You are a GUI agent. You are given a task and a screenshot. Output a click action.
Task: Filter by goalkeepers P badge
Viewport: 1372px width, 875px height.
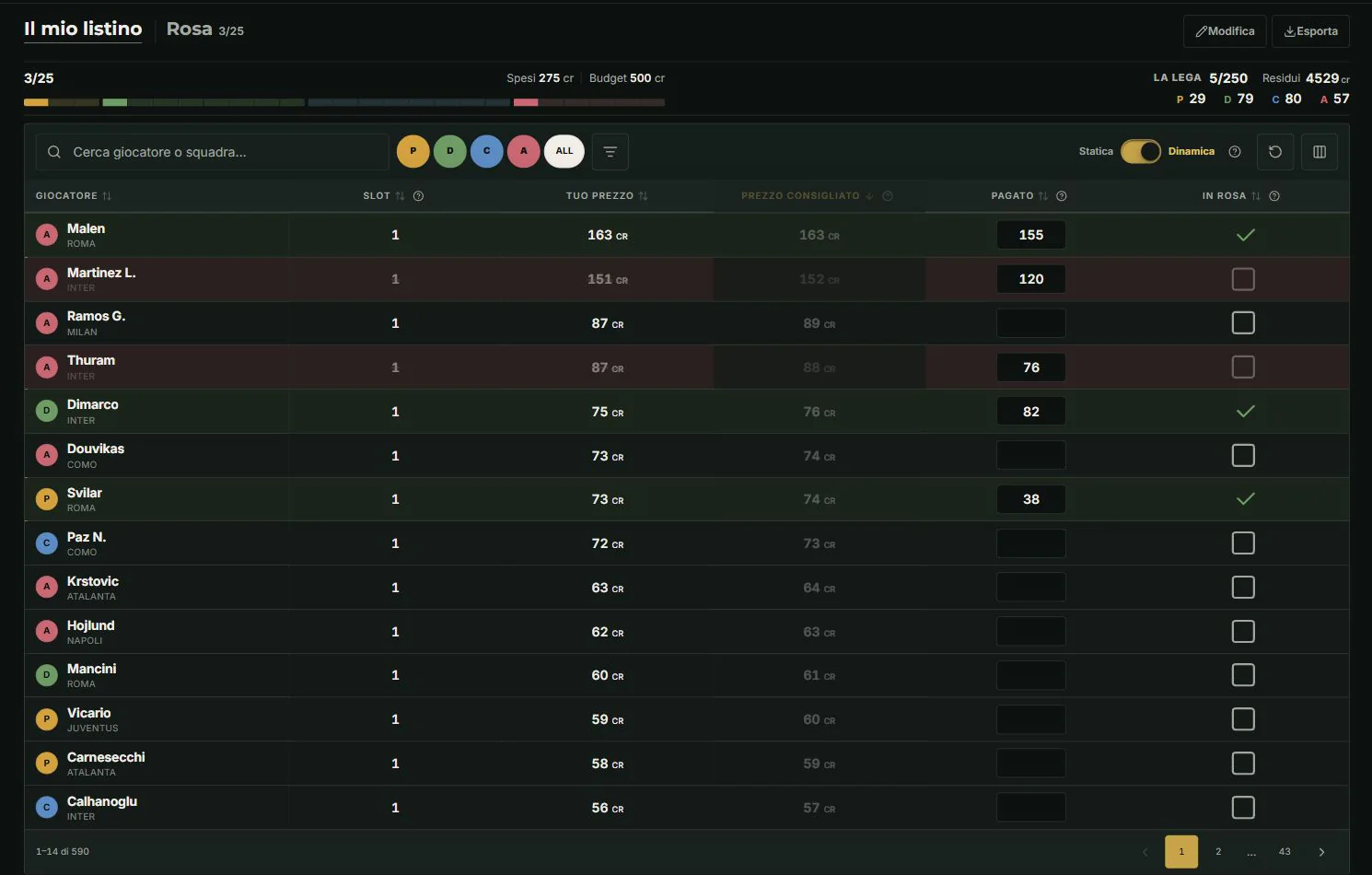click(413, 151)
